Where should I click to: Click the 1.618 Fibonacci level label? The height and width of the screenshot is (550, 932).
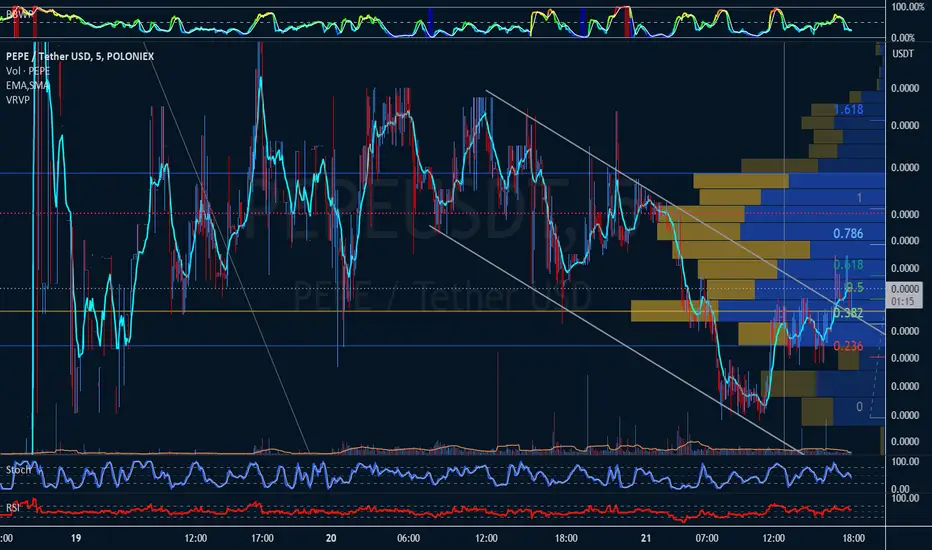848,109
